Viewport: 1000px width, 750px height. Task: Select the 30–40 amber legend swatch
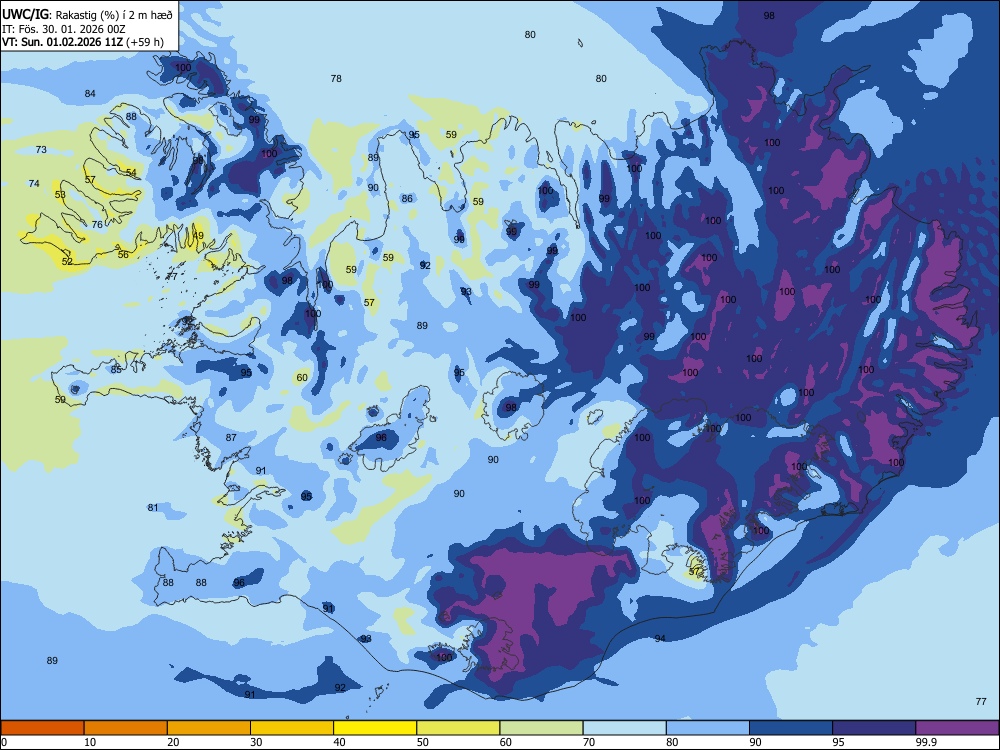pyautogui.click(x=291, y=728)
